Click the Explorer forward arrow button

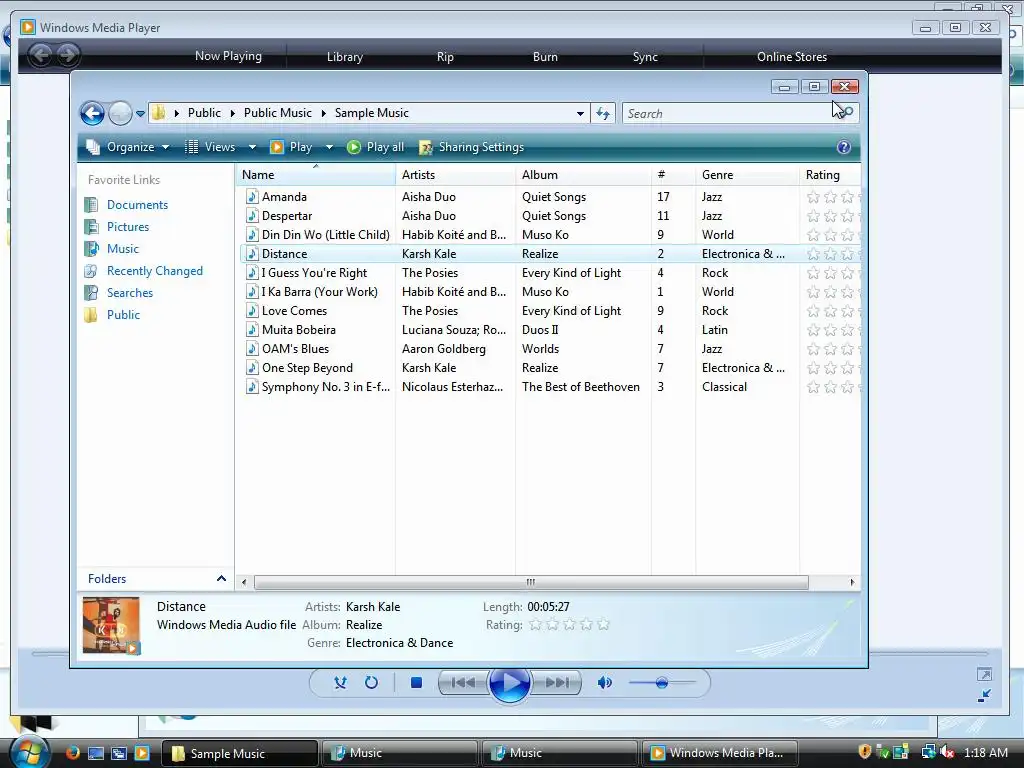(120, 113)
